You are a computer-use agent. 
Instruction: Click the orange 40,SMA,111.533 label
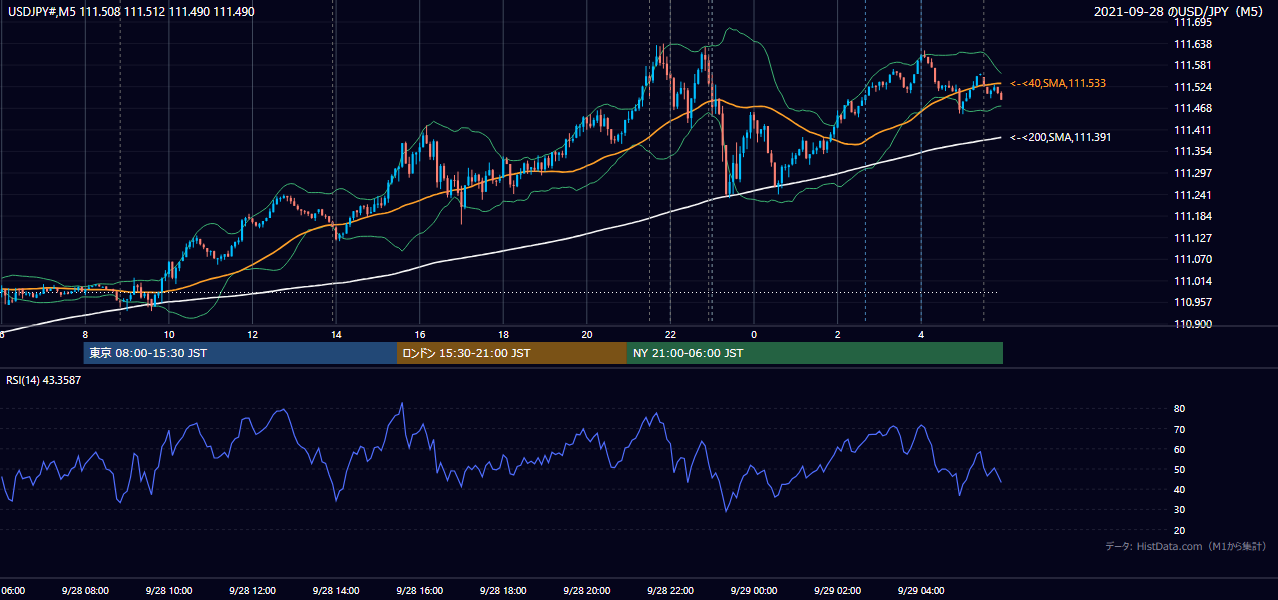point(1058,83)
